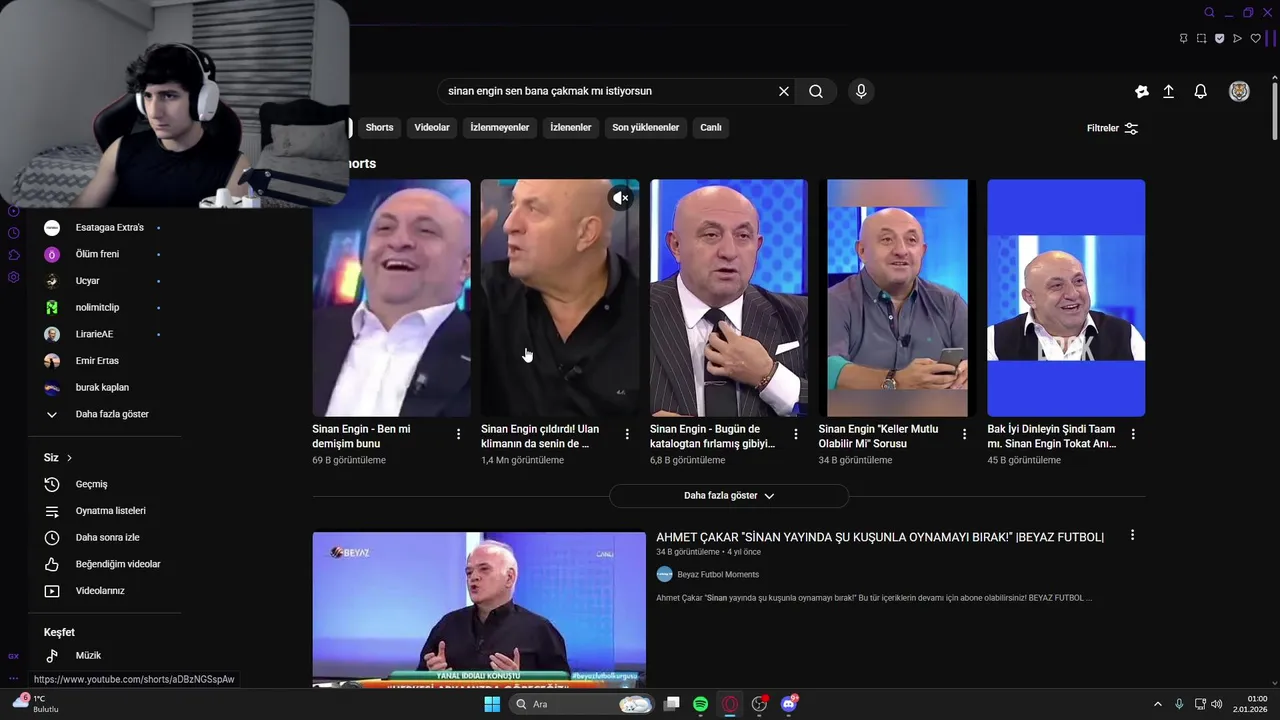The height and width of the screenshot is (720, 1280).
Task: Open Ahmet Çakar video thumbnail
Action: pyautogui.click(x=479, y=610)
